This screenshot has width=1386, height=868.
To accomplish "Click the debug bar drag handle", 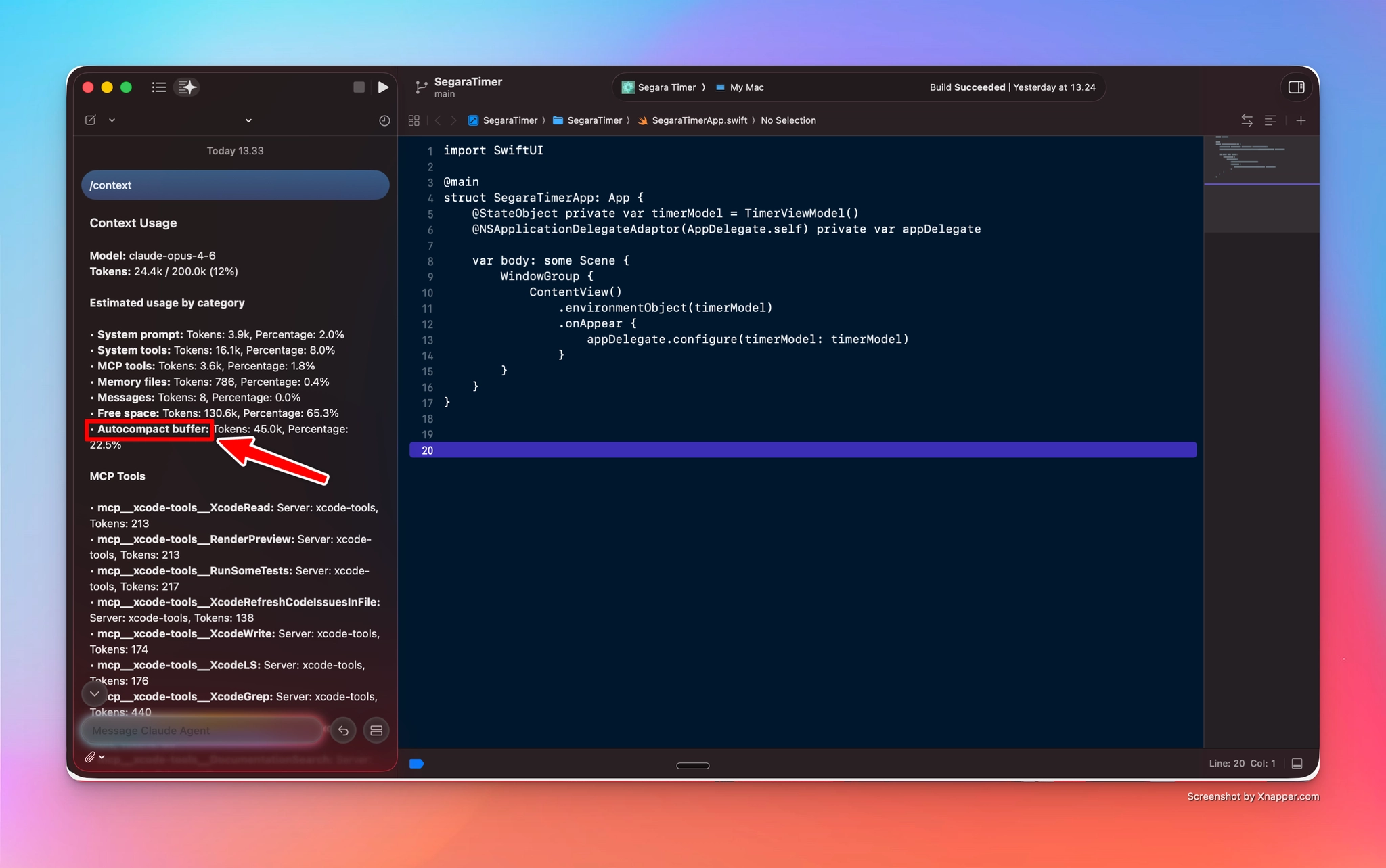I will (x=693, y=766).
